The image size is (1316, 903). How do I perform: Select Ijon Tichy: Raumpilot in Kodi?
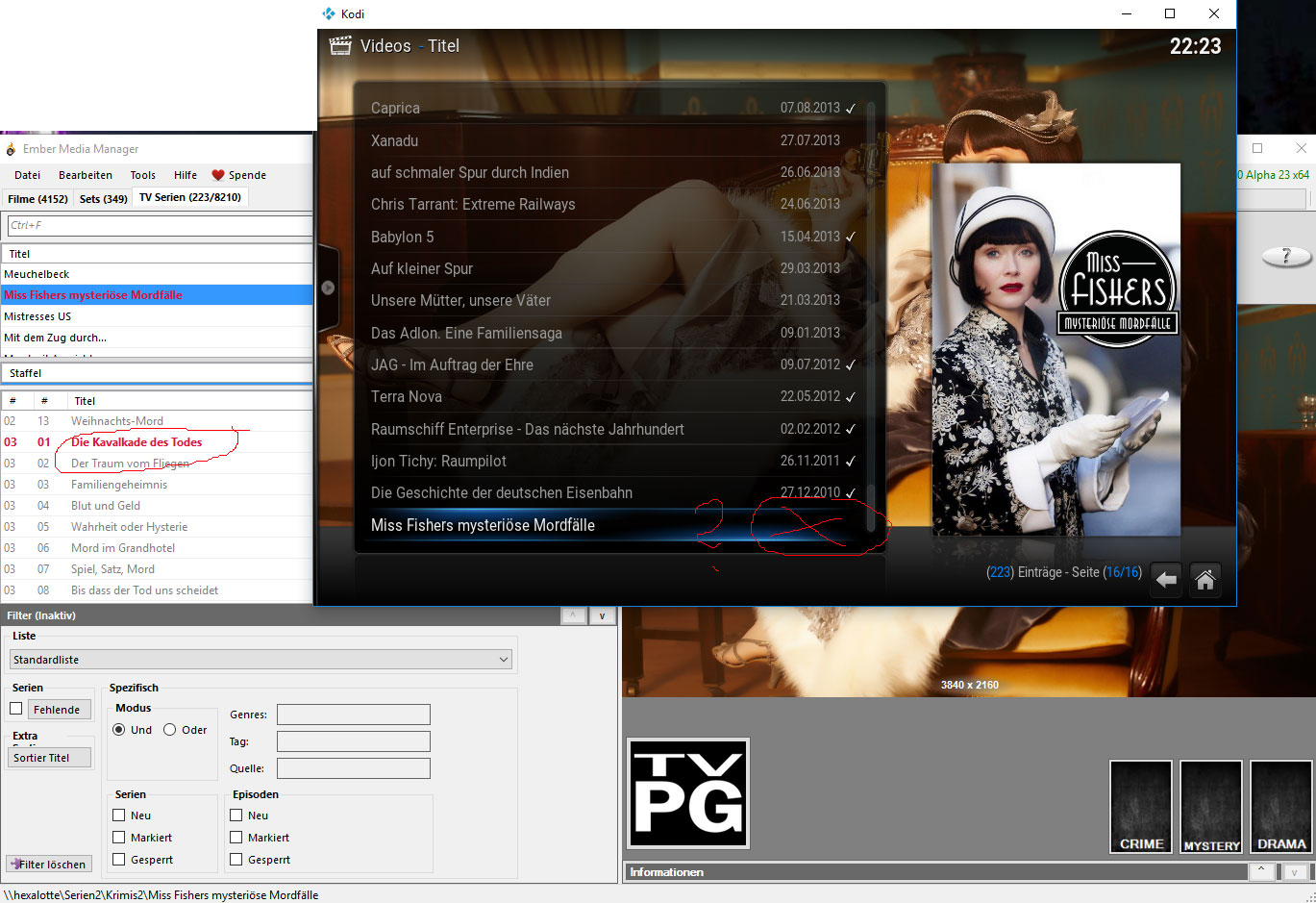[613, 461]
